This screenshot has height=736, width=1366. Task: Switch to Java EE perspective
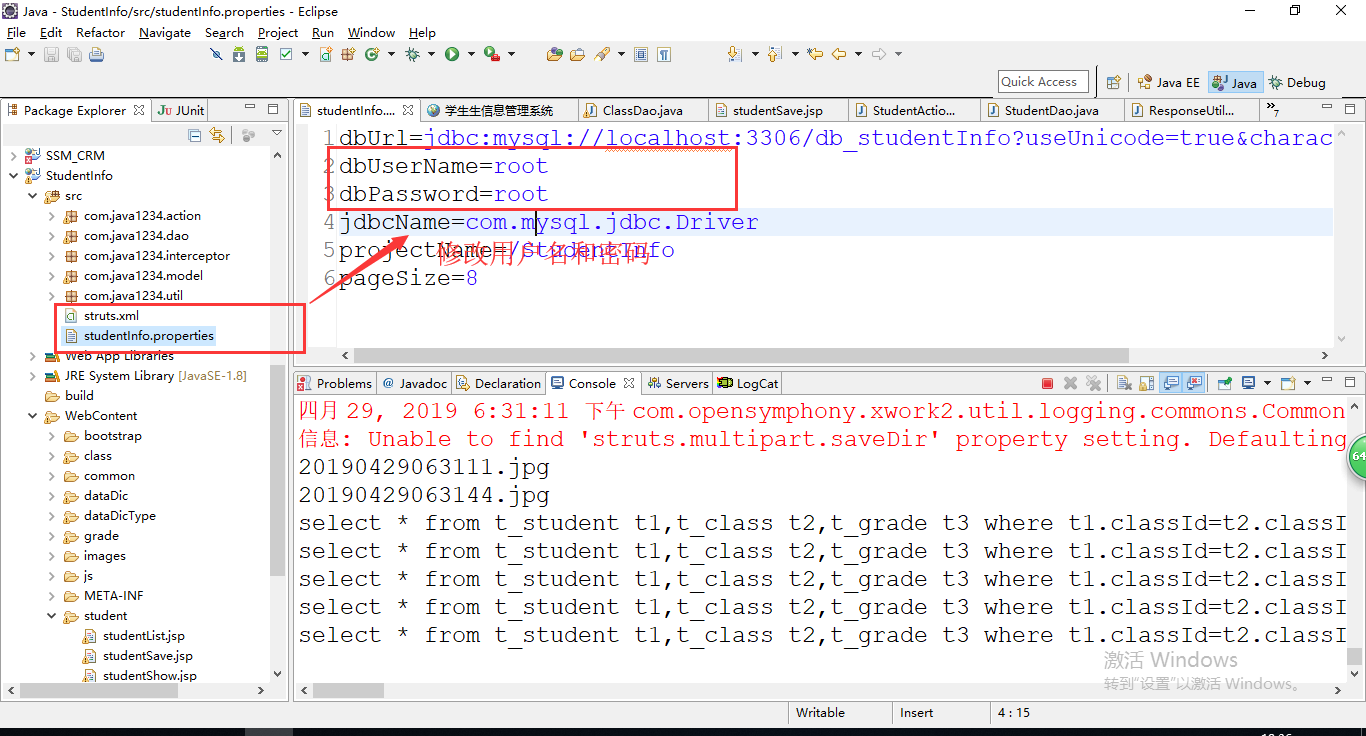1167,83
